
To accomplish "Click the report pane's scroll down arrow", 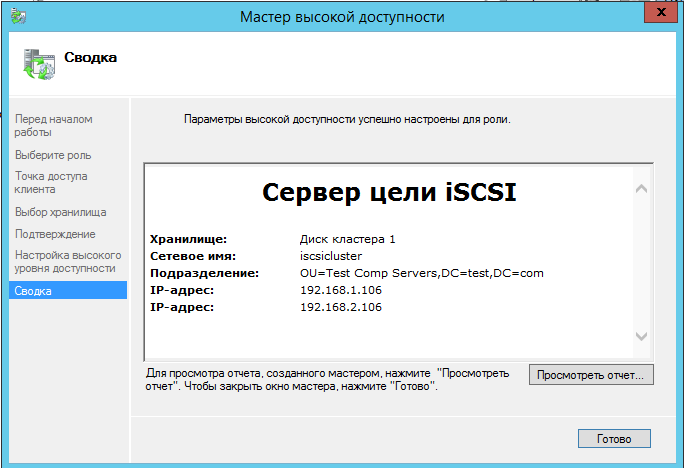I will coord(642,338).
